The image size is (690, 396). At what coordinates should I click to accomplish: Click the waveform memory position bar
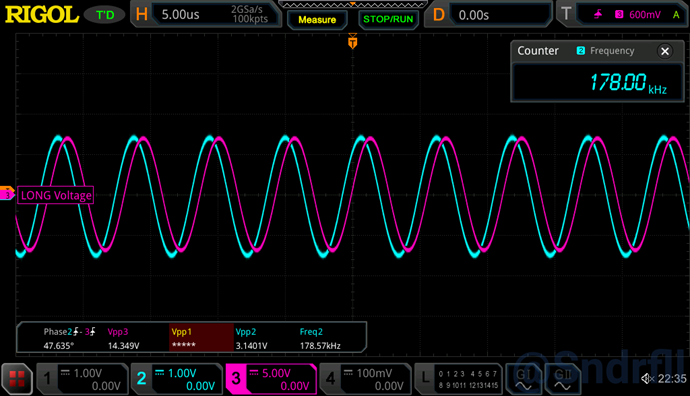pos(352,4)
